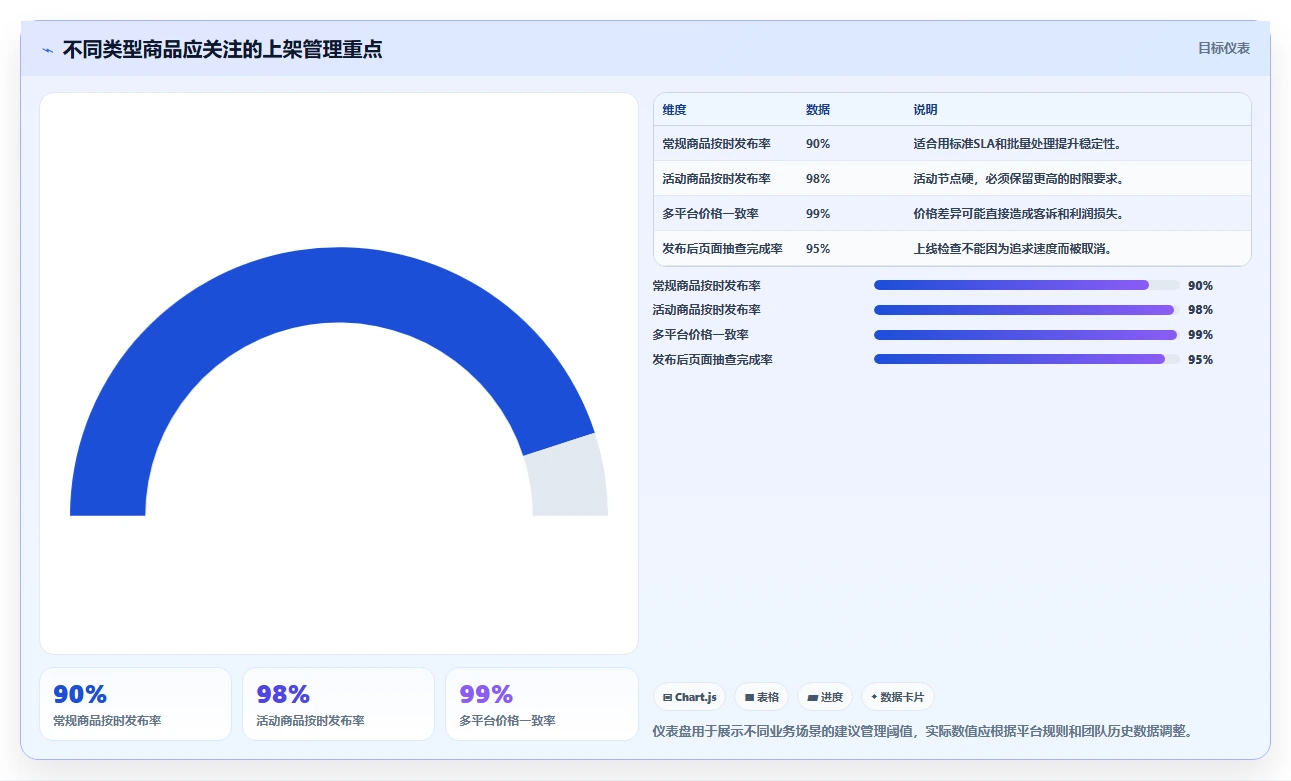Click description 价格差异可能直接造成客诉和利润损失

[1018, 214]
